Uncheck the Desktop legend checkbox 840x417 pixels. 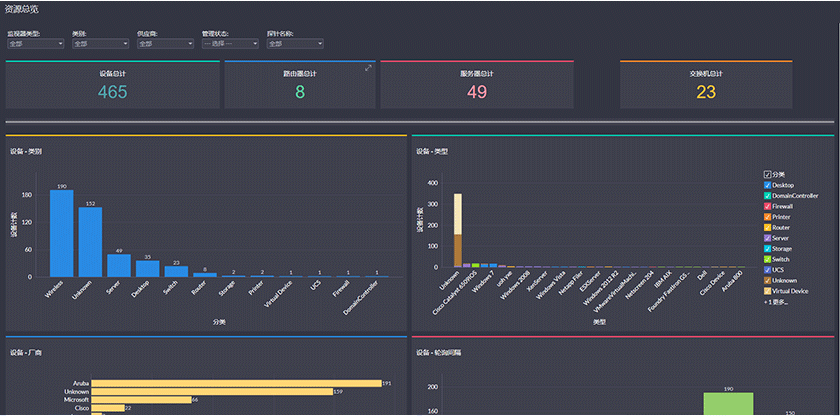tap(767, 185)
